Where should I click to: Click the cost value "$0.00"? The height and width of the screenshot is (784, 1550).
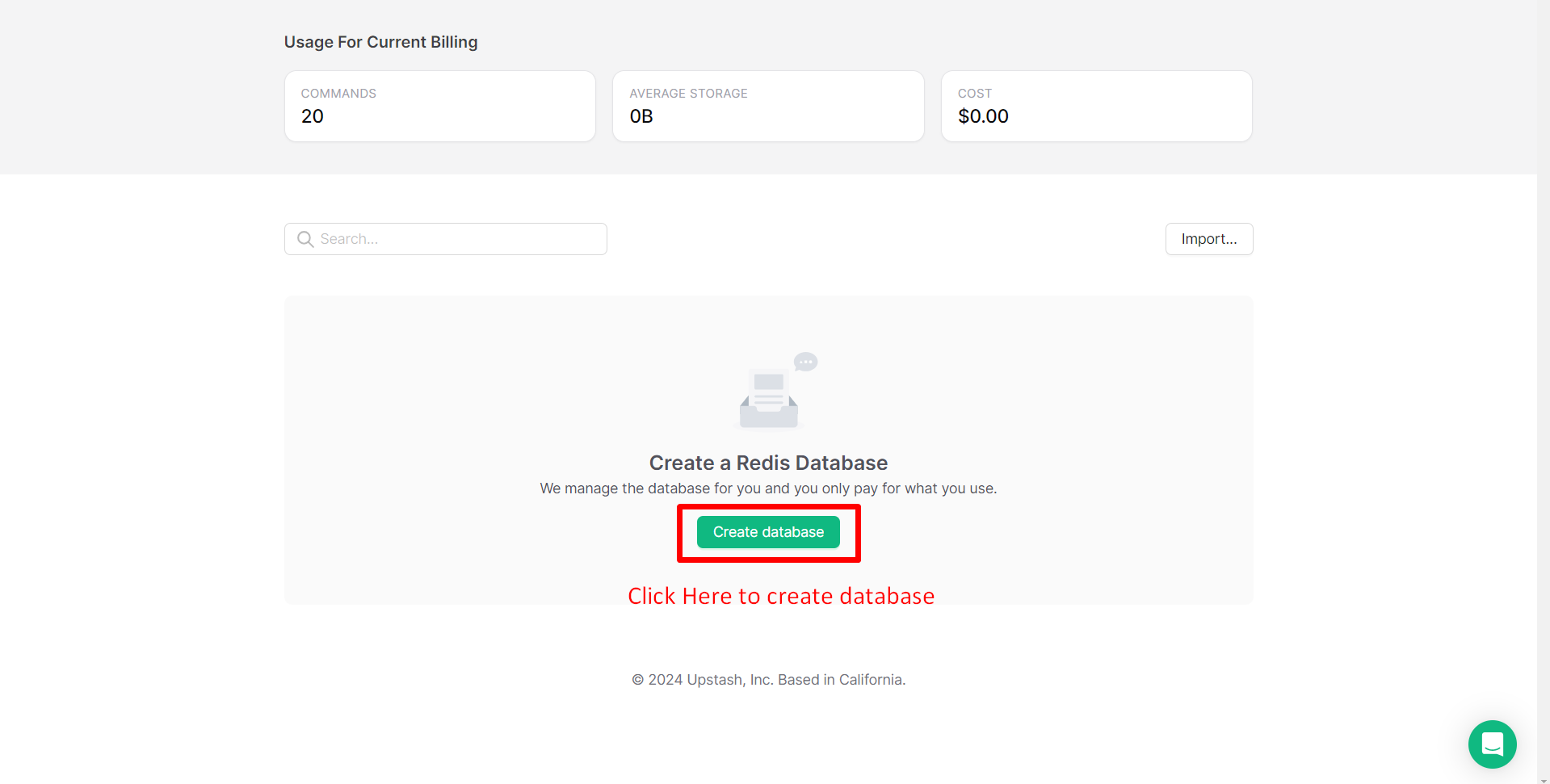(x=983, y=116)
